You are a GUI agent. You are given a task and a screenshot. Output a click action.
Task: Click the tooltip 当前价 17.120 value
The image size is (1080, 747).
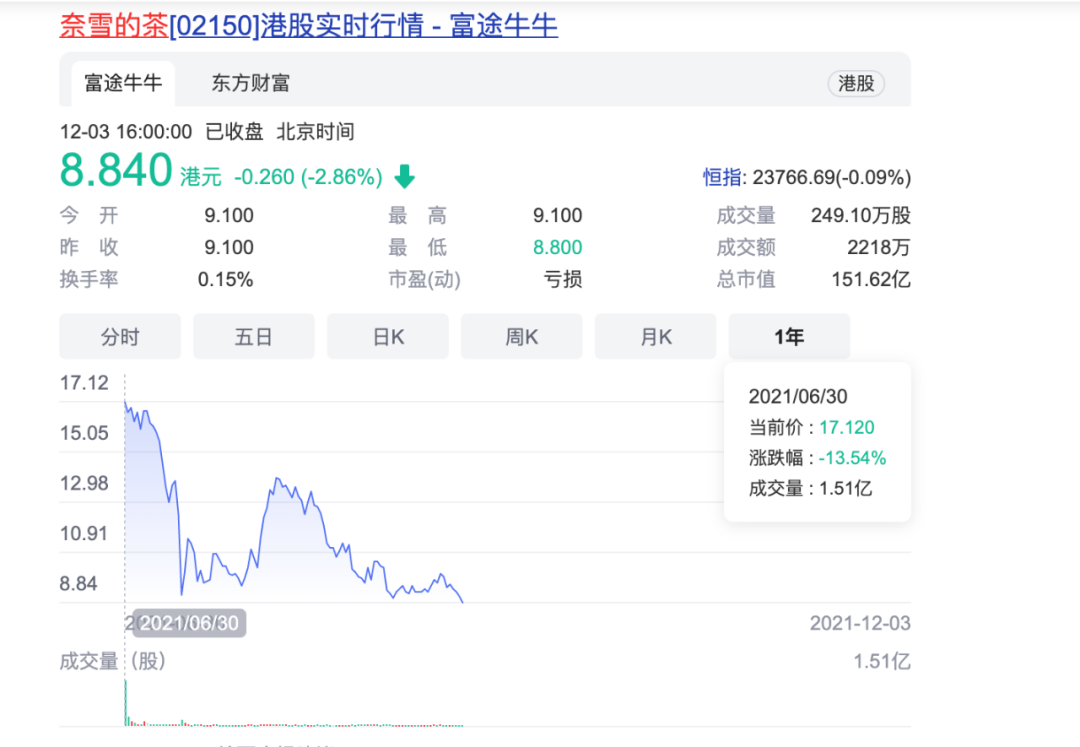pyautogui.click(x=847, y=428)
